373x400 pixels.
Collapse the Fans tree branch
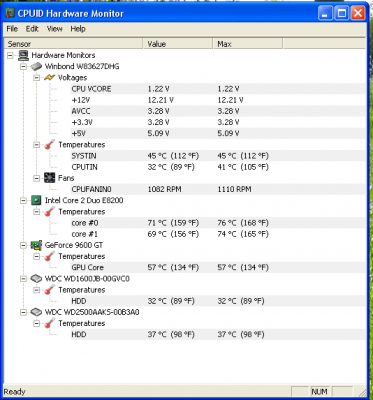pyautogui.click(x=36, y=178)
